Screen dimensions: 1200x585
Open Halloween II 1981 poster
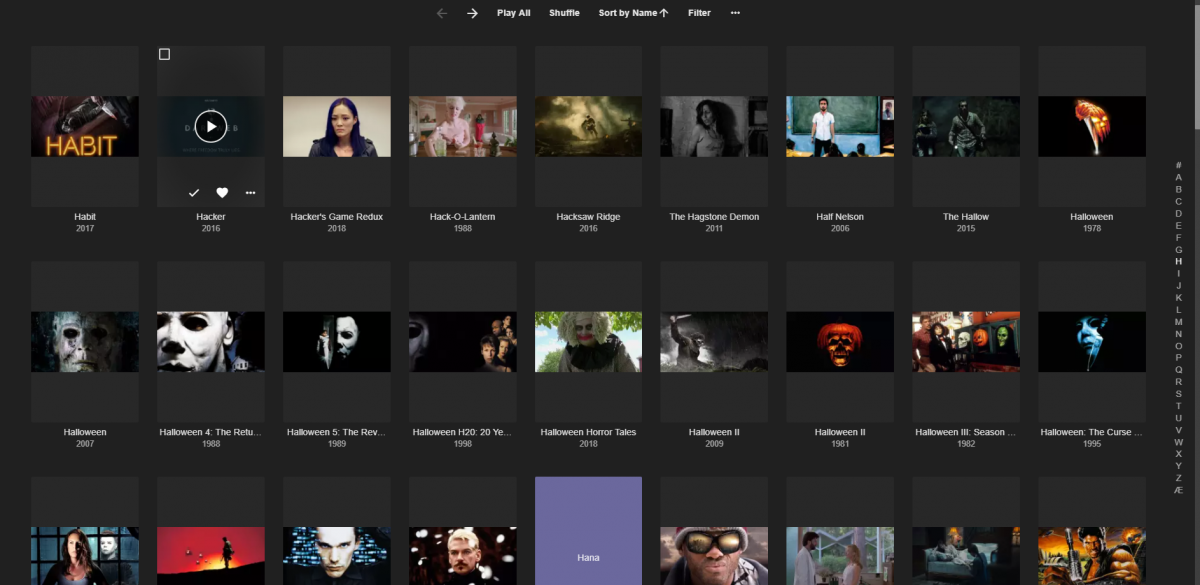(840, 342)
